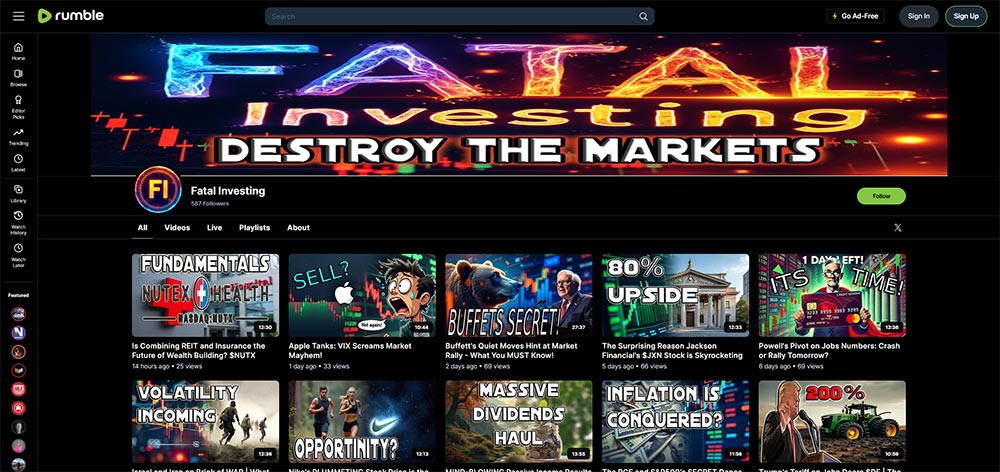Open title 'Powell's Pivot on Jobs Numbers'
Image resolution: width=1000 pixels, height=472 pixels.
829,350
